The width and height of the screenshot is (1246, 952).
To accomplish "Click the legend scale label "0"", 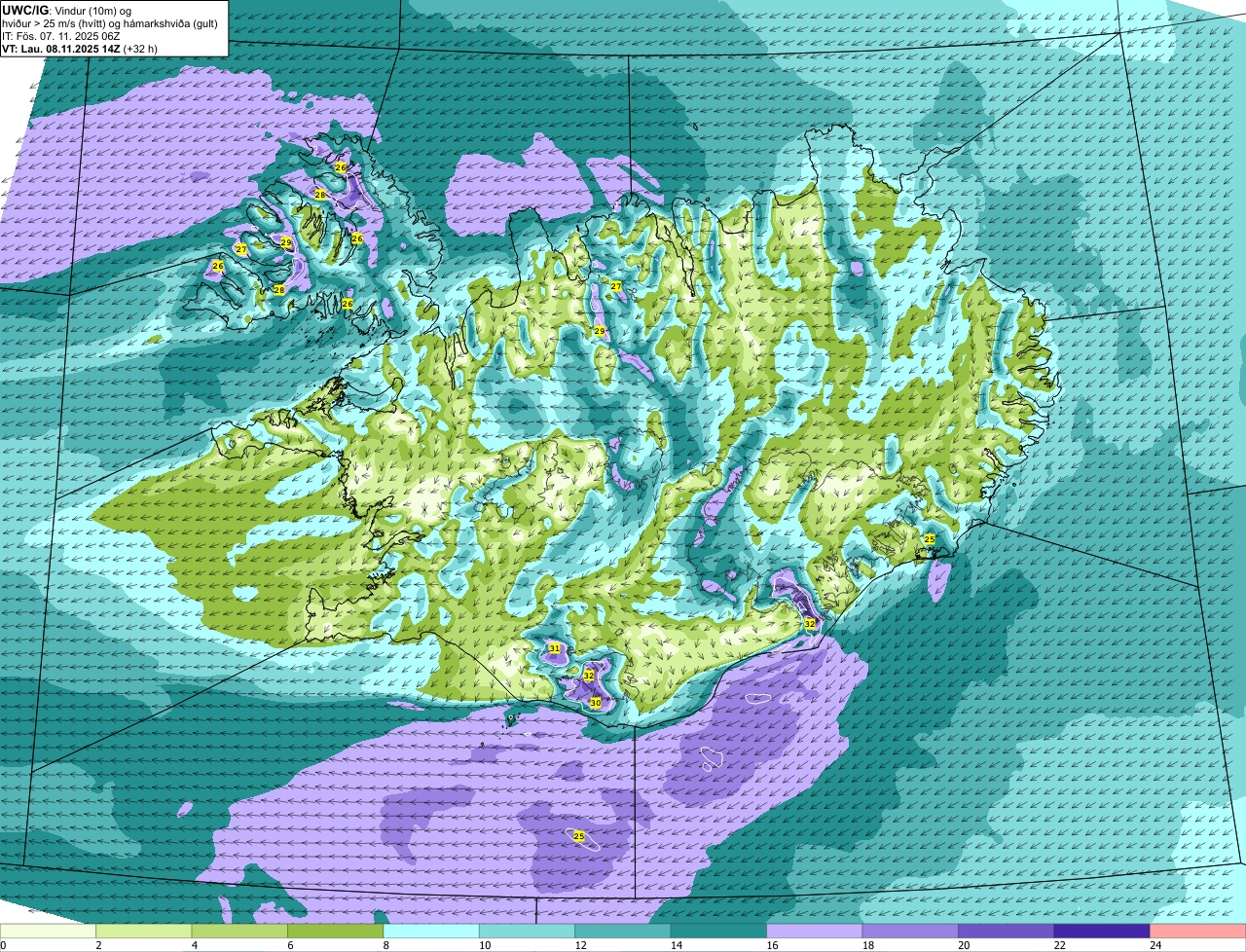I will click(3, 945).
